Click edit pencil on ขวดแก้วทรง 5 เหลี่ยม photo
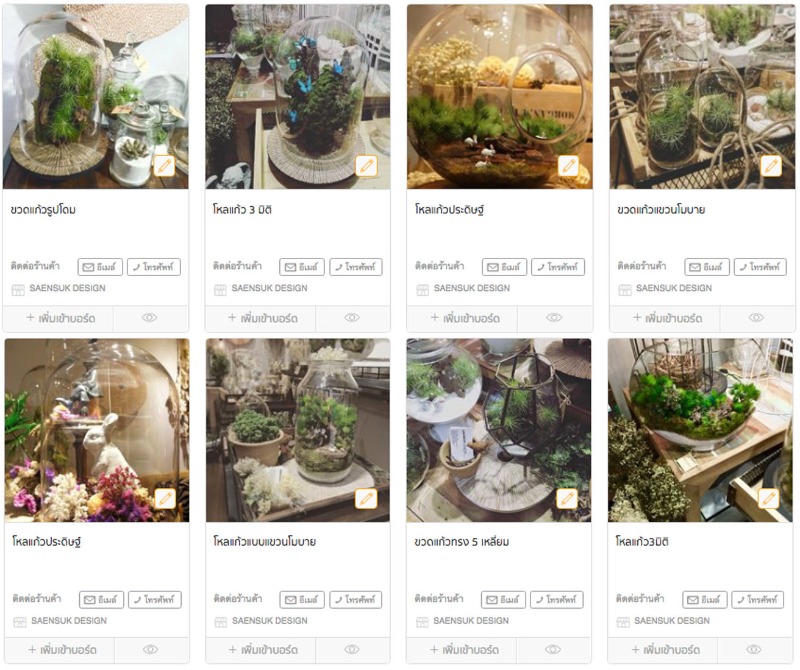Screen dimensions: 800x670 pos(567,499)
